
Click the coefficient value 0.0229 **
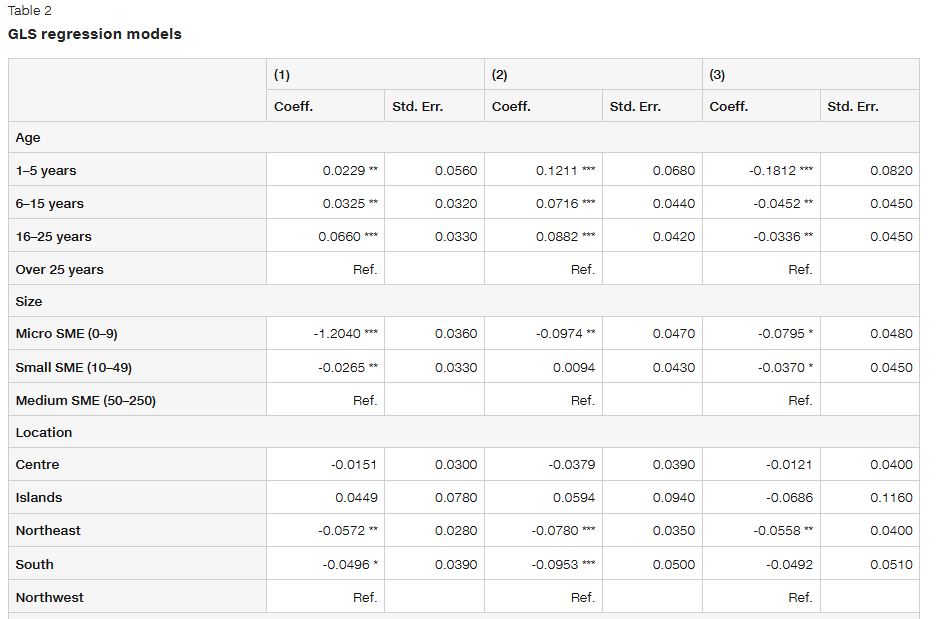(350, 171)
